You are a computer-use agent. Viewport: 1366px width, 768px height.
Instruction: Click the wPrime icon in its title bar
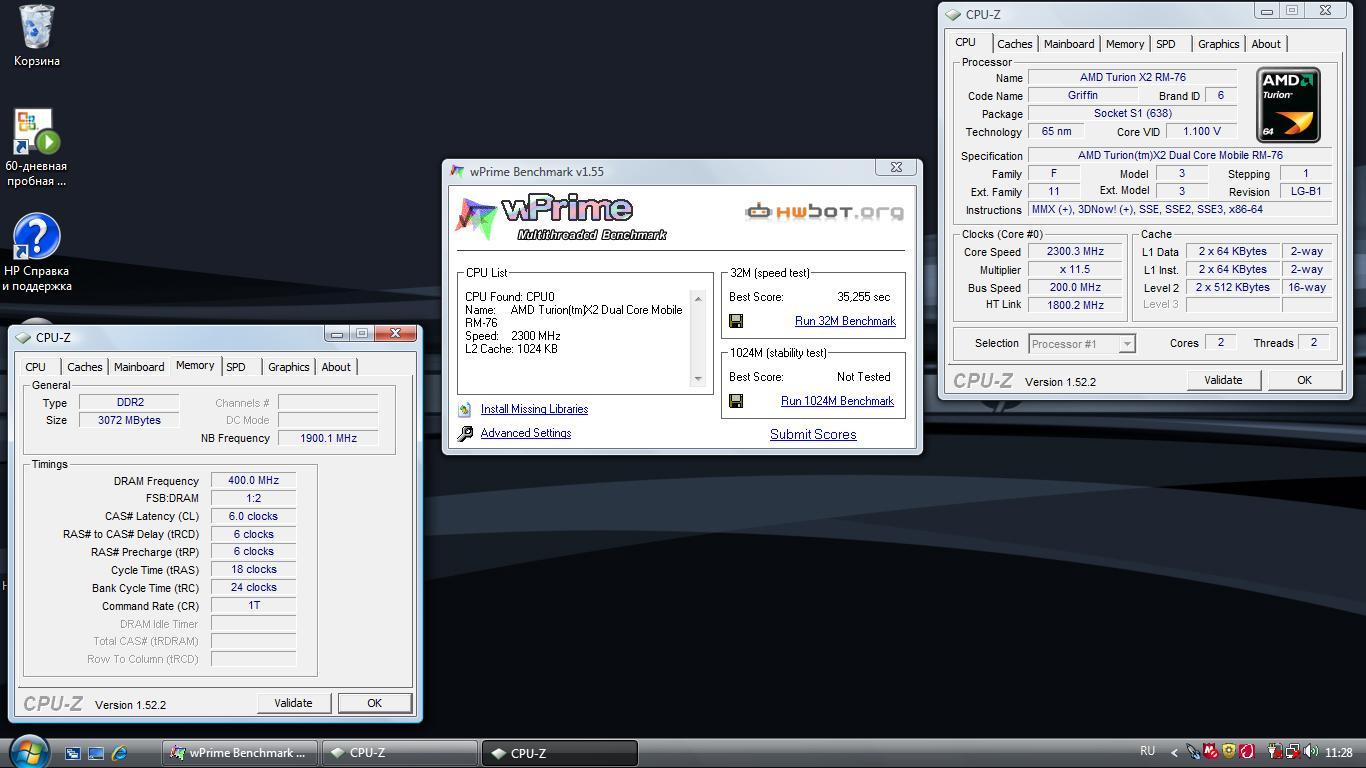[457, 171]
